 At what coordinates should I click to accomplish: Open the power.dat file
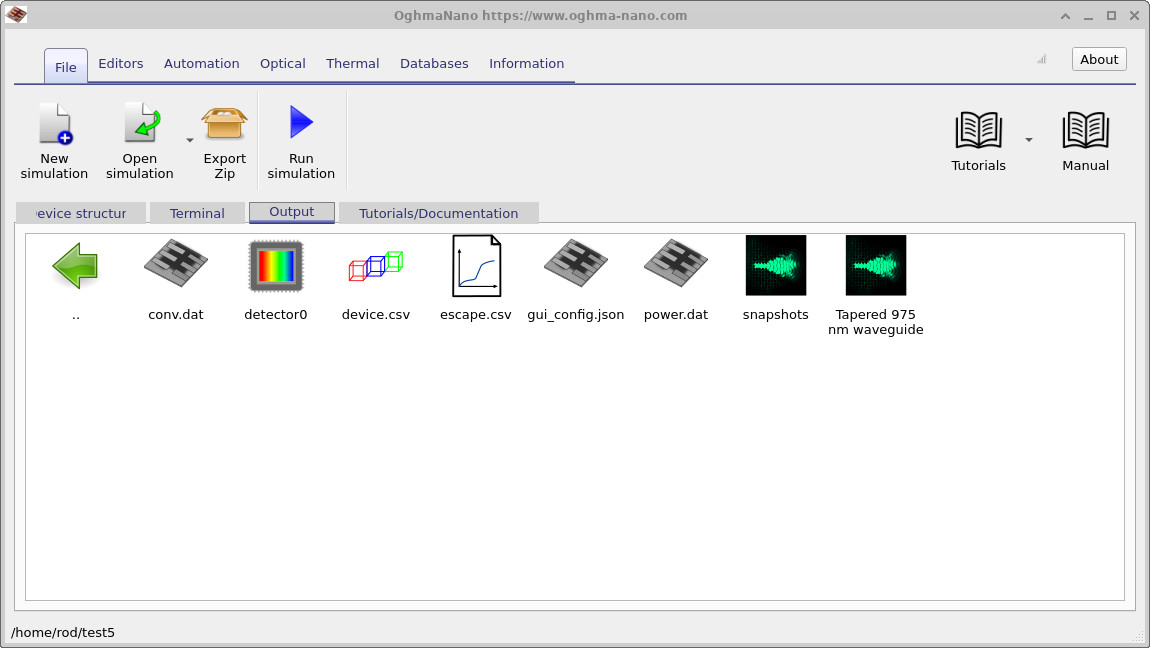click(675, 265)
